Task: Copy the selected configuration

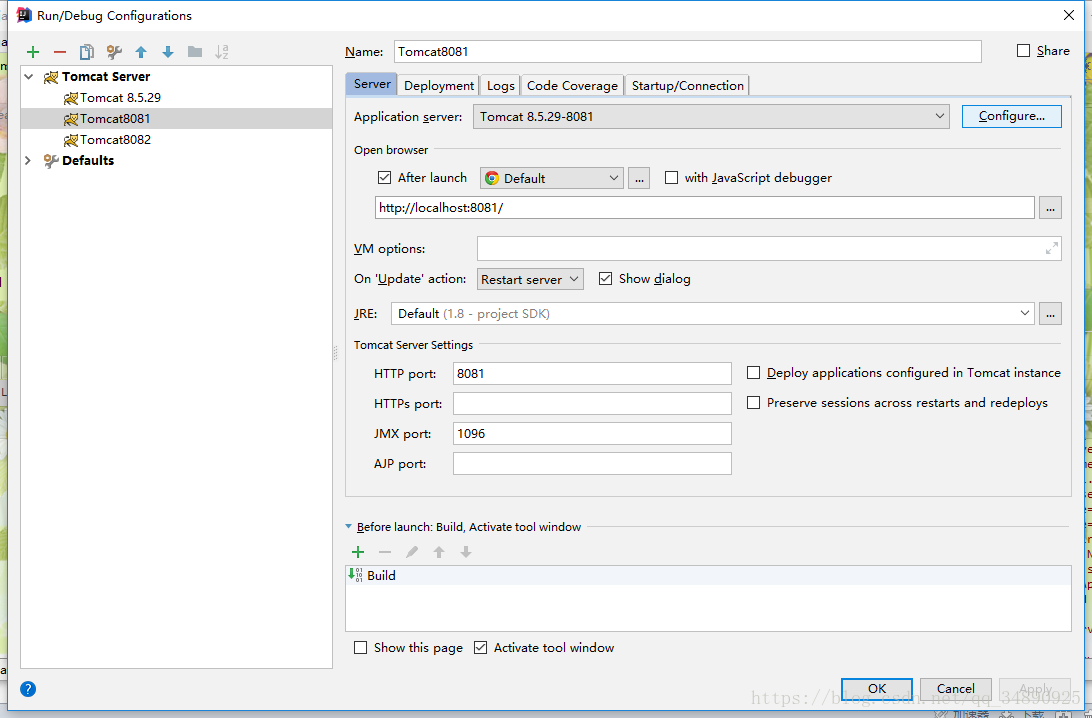Action: (x=86, y=52)
